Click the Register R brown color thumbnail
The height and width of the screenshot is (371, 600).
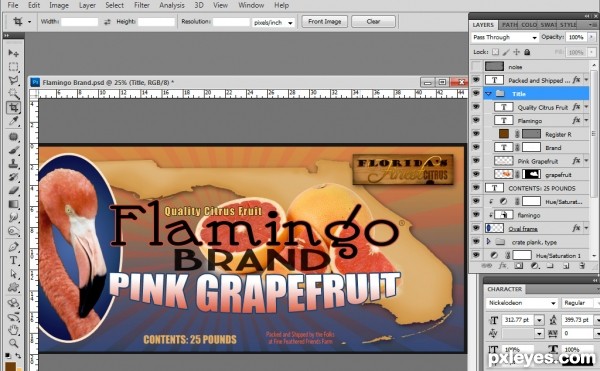(x=504, y=134)
